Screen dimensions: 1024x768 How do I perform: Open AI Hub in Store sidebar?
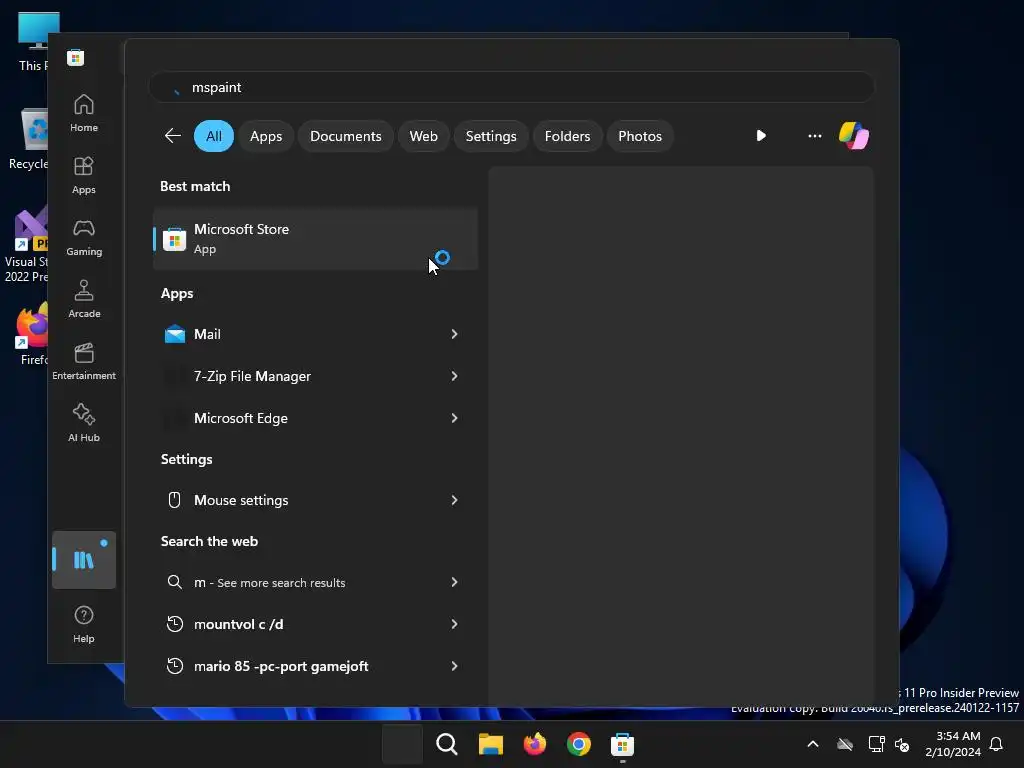84,423
